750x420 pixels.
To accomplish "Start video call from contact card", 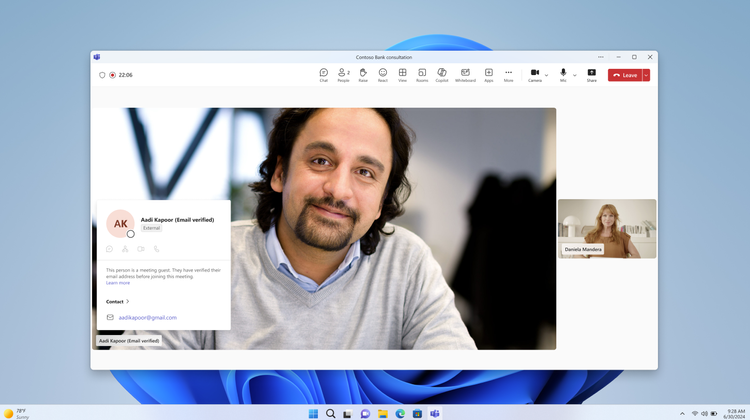I will pyautogui.click(x=141, y=249).
